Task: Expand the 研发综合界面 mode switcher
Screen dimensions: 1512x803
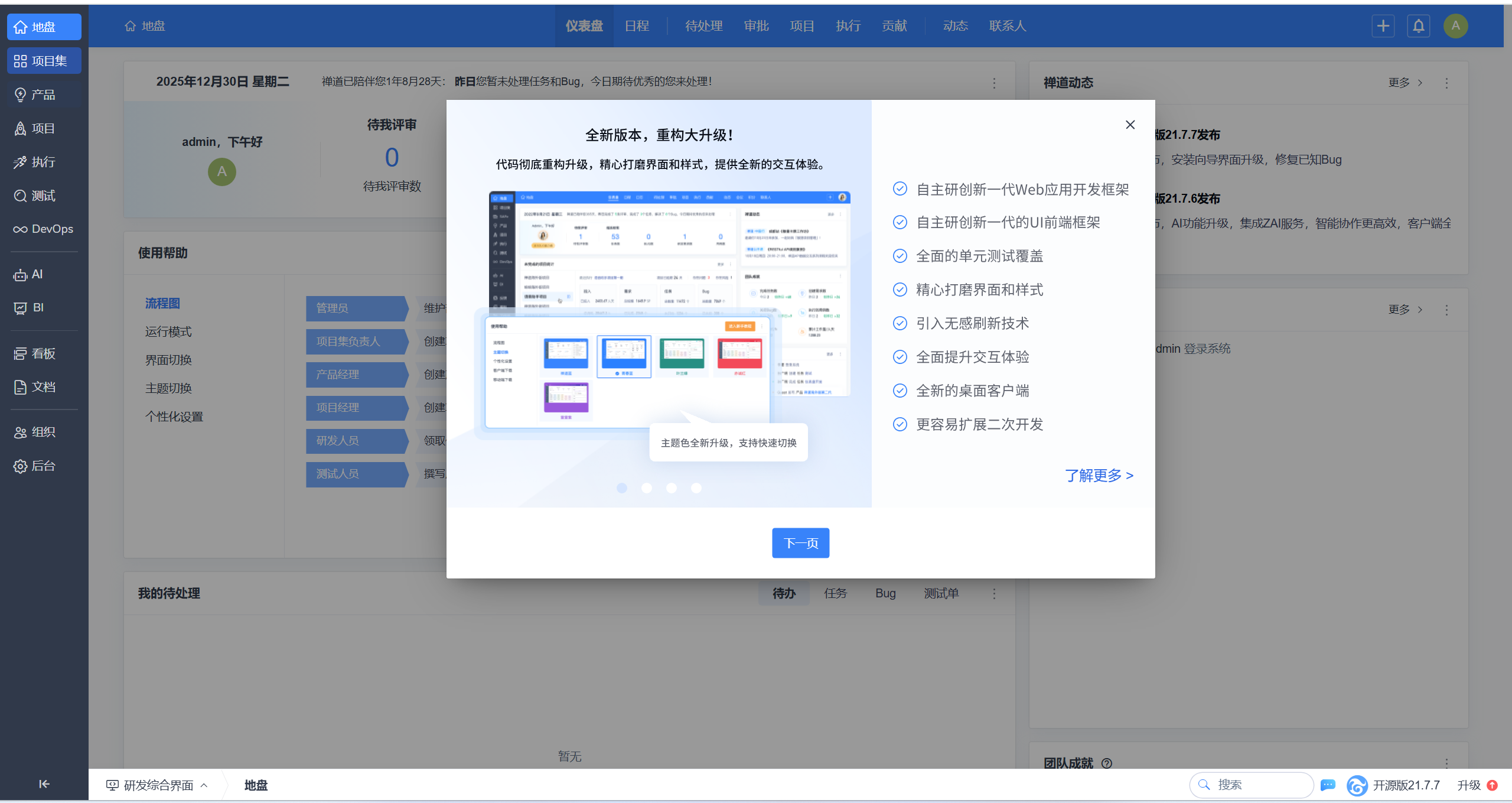Action: (157, 785)
